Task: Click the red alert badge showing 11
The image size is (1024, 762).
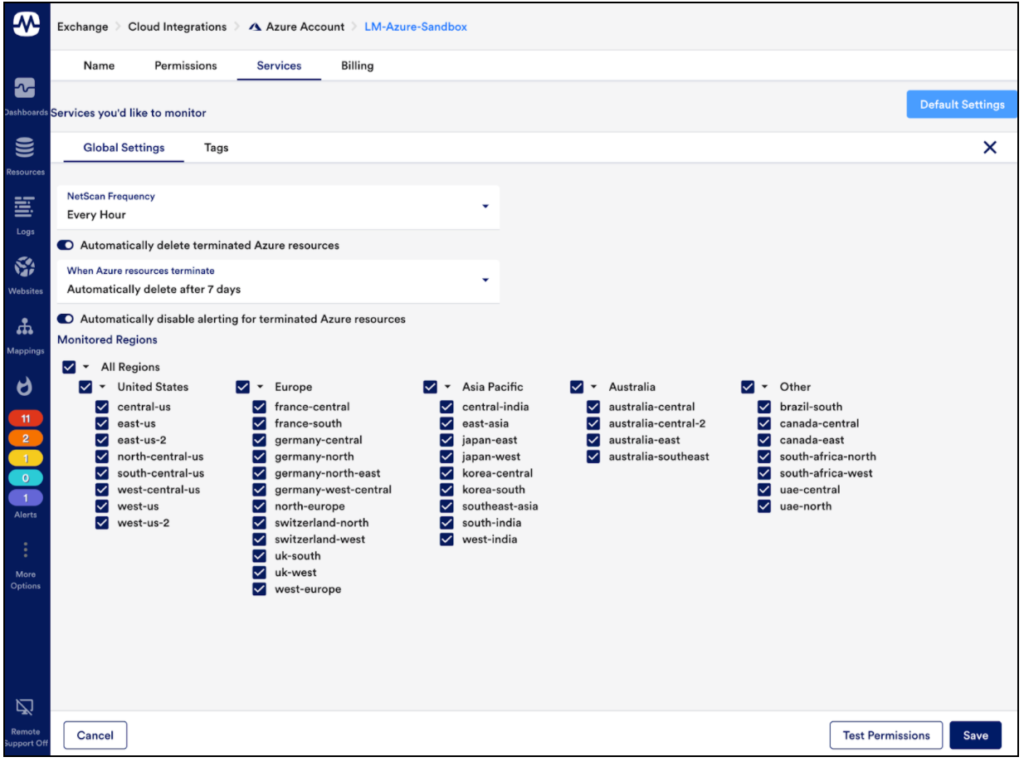Action: [25, 418]
